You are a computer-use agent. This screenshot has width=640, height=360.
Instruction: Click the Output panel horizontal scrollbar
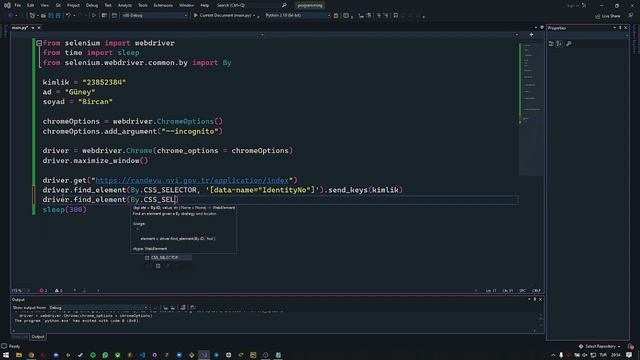(274, 331)
